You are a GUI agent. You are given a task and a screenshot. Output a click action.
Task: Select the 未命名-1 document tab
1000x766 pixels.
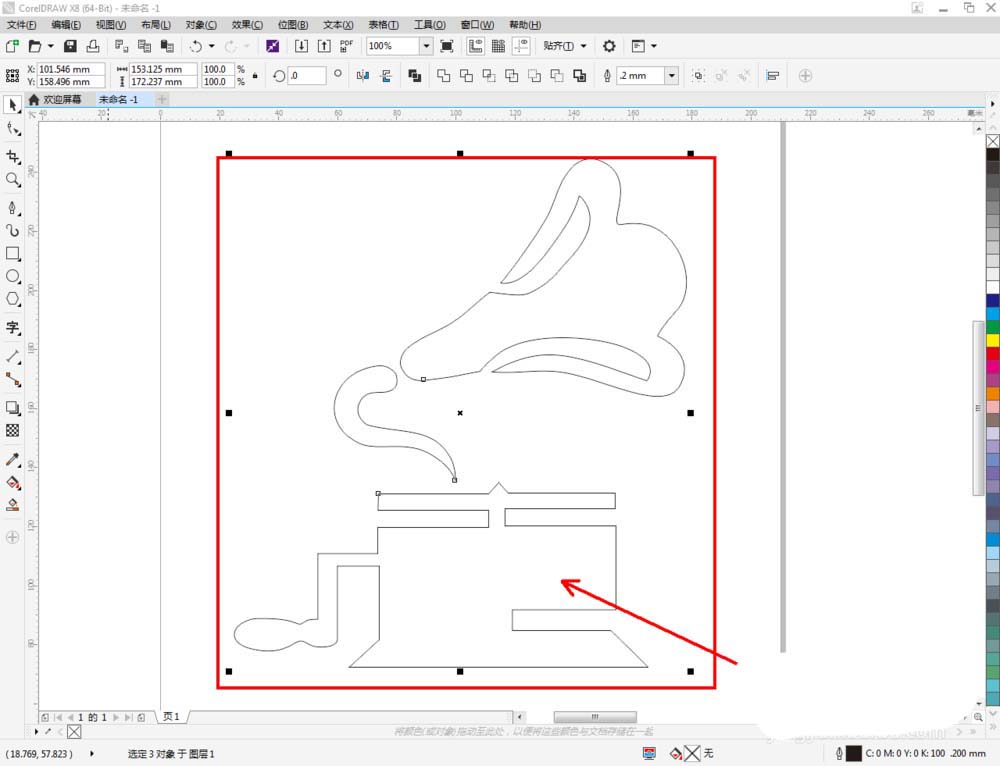point(119,99)
